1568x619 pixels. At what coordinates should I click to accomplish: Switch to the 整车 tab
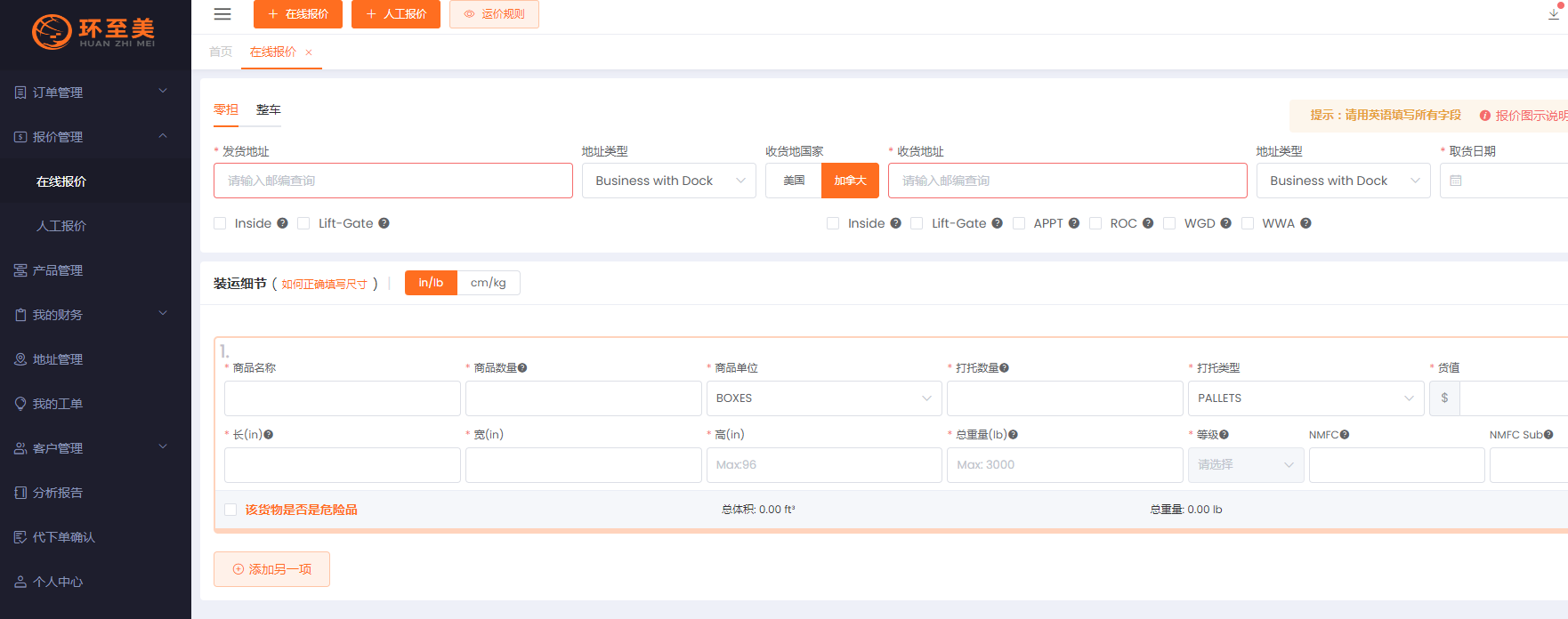tap(268, 110)
